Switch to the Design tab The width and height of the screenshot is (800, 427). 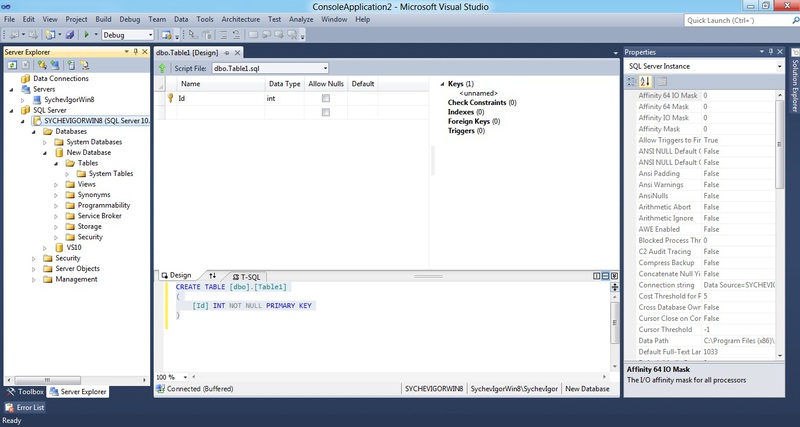point(177,275)
